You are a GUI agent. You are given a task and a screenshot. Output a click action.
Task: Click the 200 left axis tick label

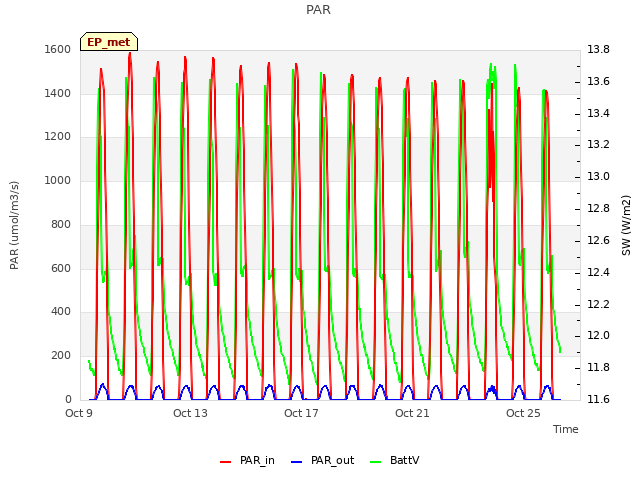61,356
